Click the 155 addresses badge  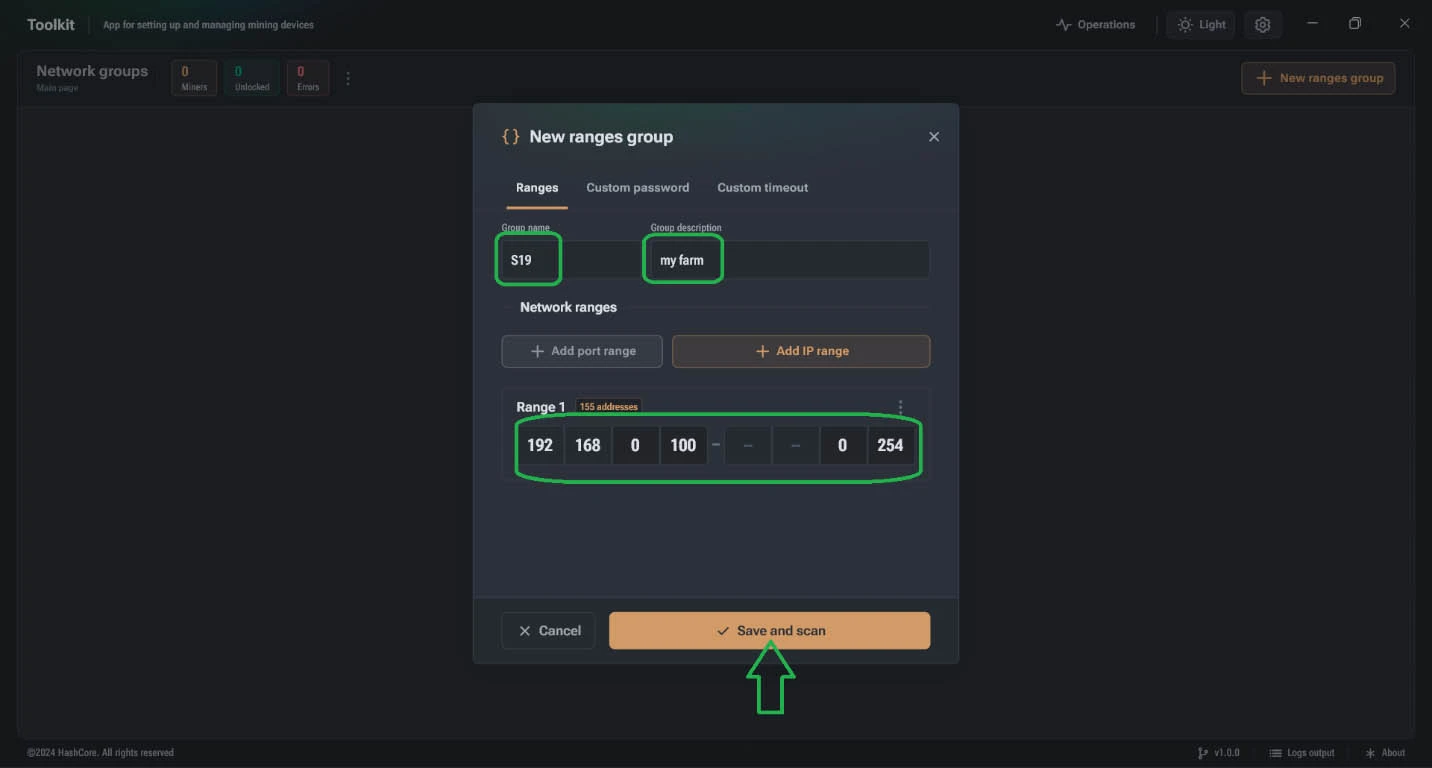click(x=608, y=407)
